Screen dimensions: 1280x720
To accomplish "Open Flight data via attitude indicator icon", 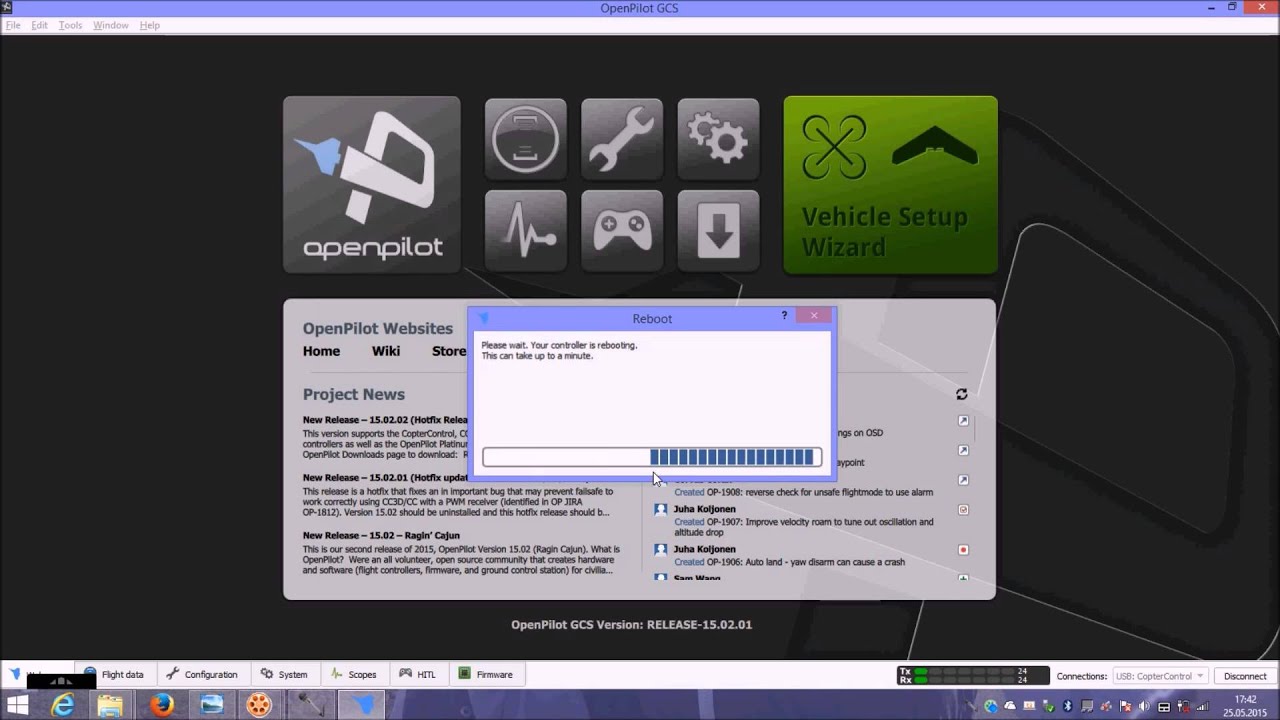I will (526, 137).
